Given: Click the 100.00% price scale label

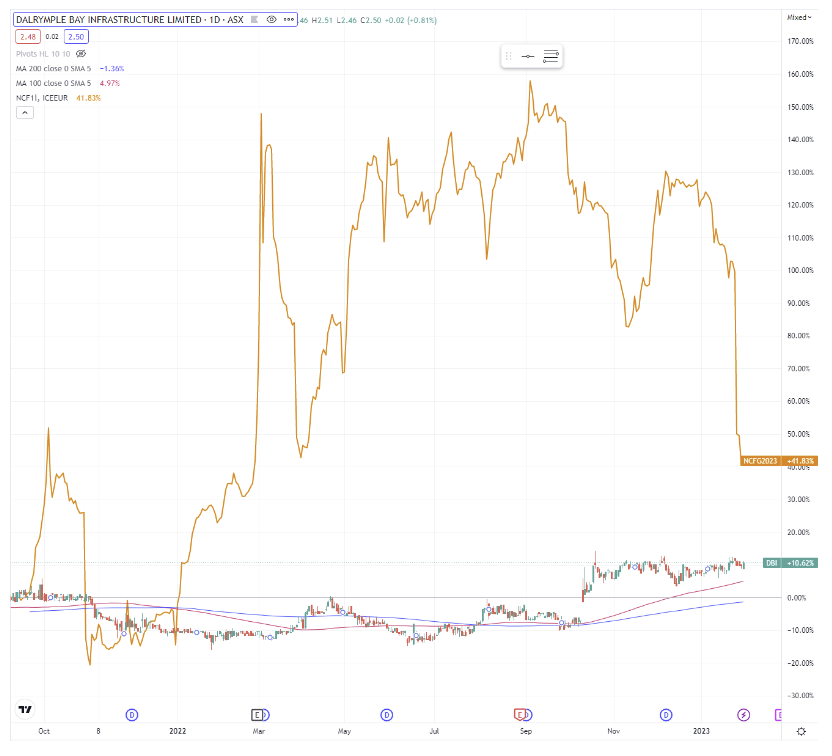Looking at the screenshot, I should [x=800, y=271].
